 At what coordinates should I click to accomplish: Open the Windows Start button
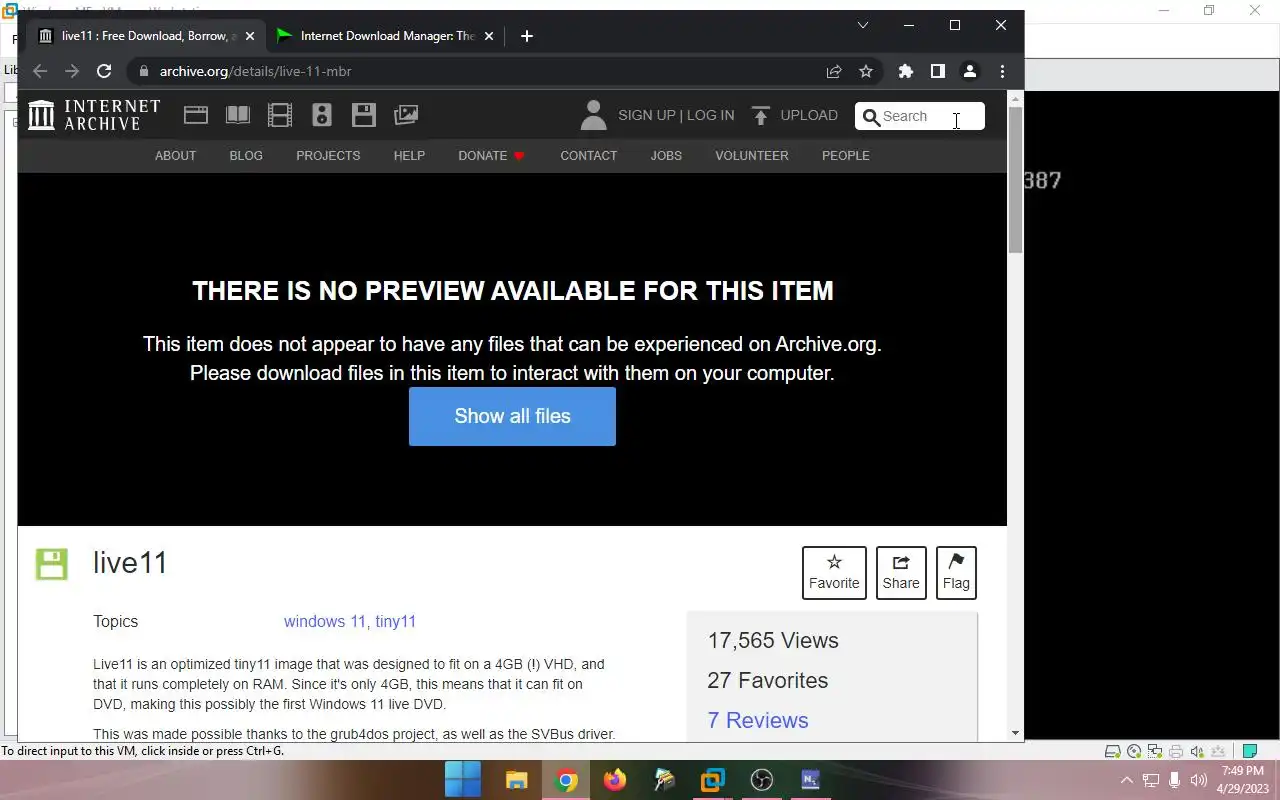463,780
